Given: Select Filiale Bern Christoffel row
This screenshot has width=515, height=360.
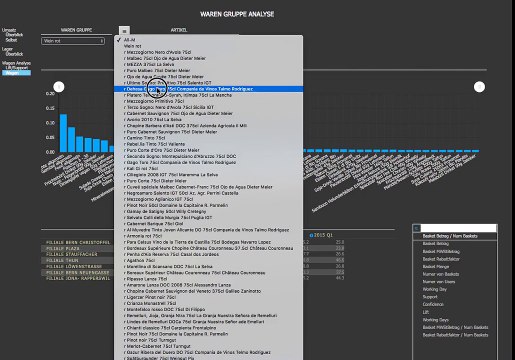Looking at the screenshot, I should (78, 242).
